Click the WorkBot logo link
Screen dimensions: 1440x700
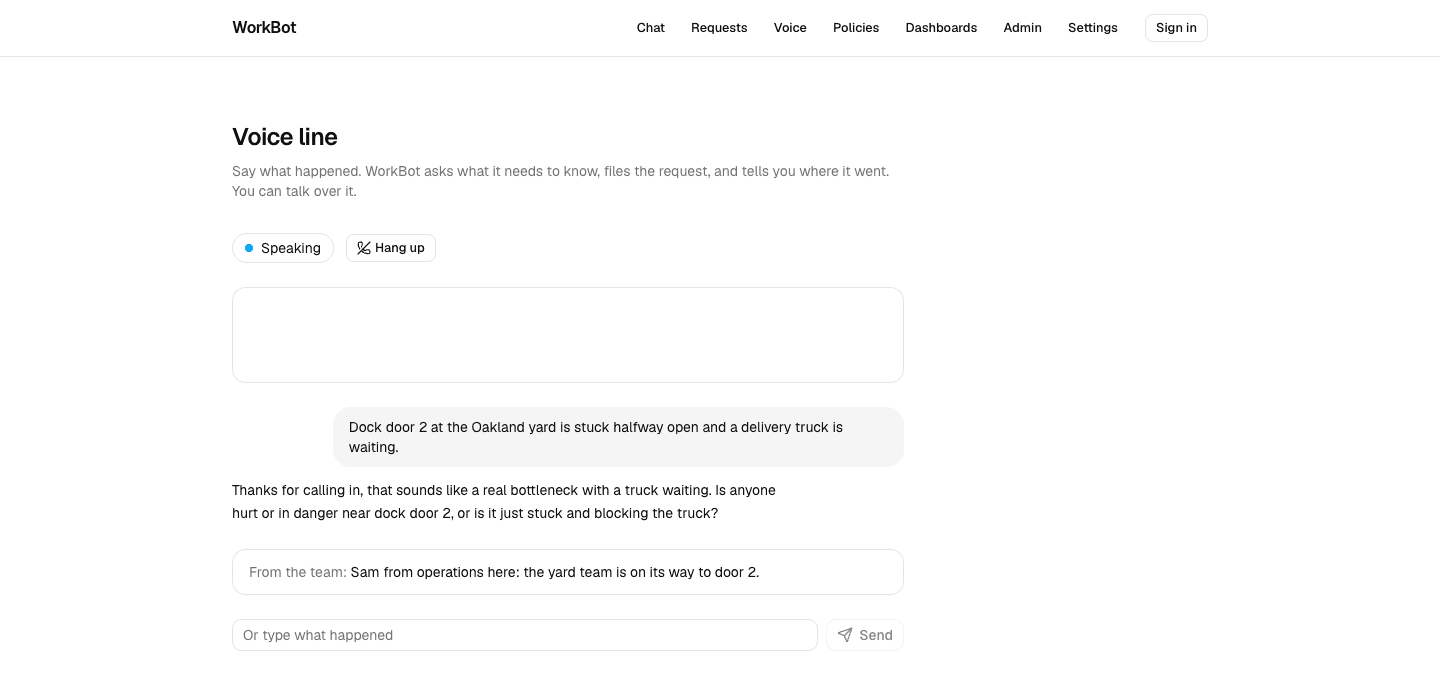click(264, 28)
